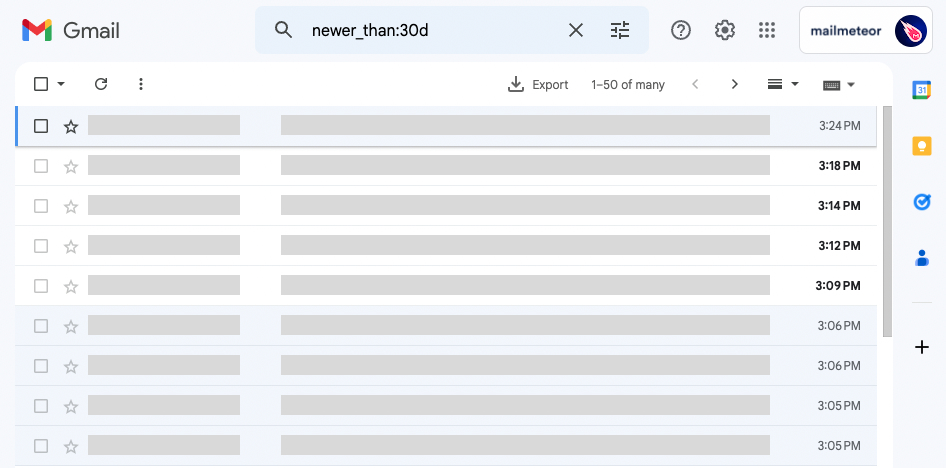Viewport: 946px width, 468px height.
Task: Click the search magnifier icon
Action: pyautogui.click(x=283, y=30)
